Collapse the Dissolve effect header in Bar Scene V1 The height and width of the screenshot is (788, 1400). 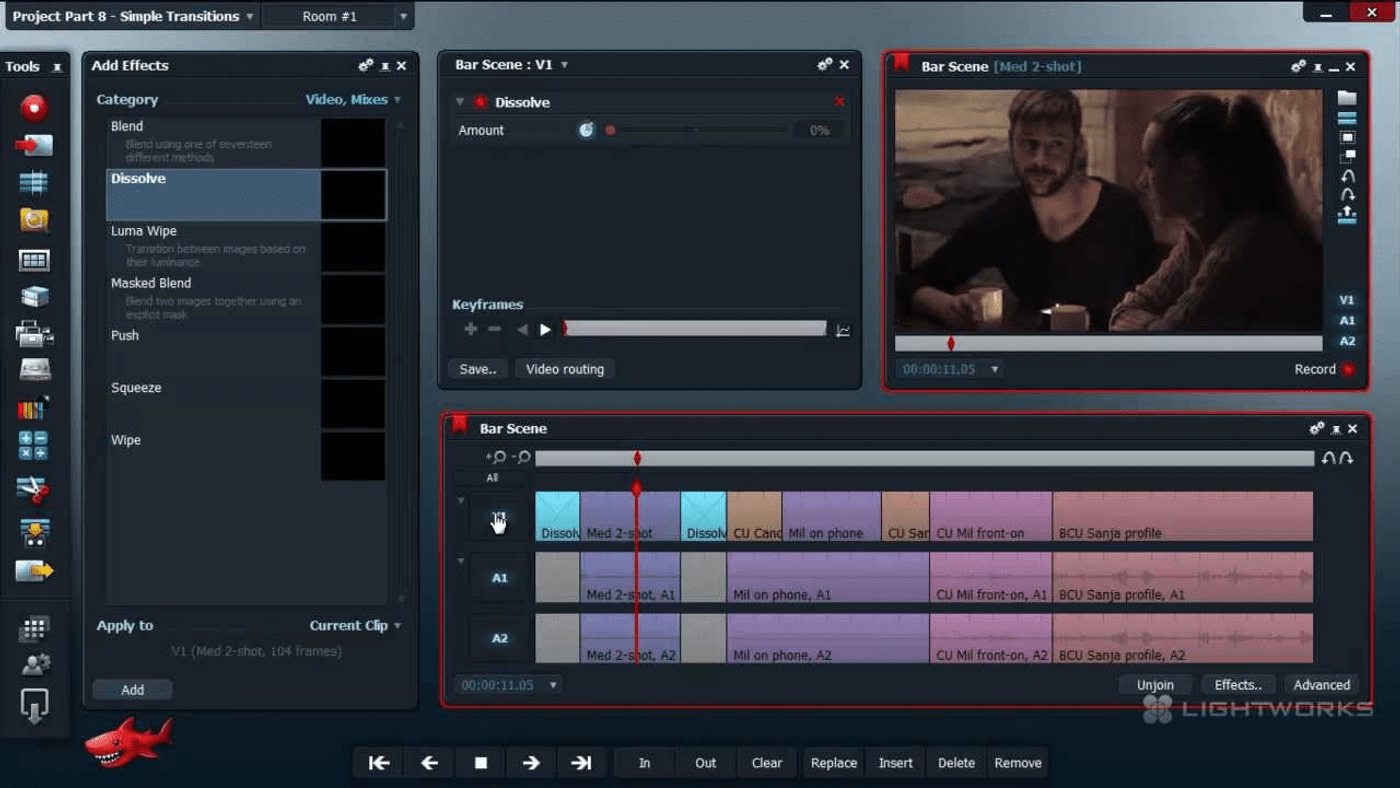pyautogui.click(x=459, y=101)
